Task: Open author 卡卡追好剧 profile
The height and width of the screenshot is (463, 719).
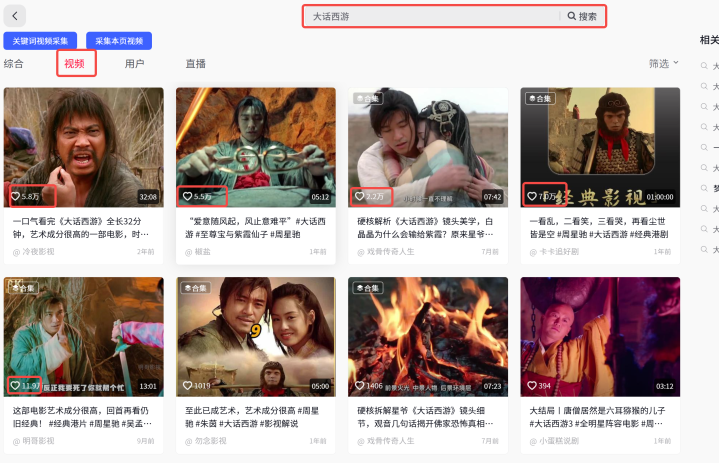Action: [x=554, y=252]
